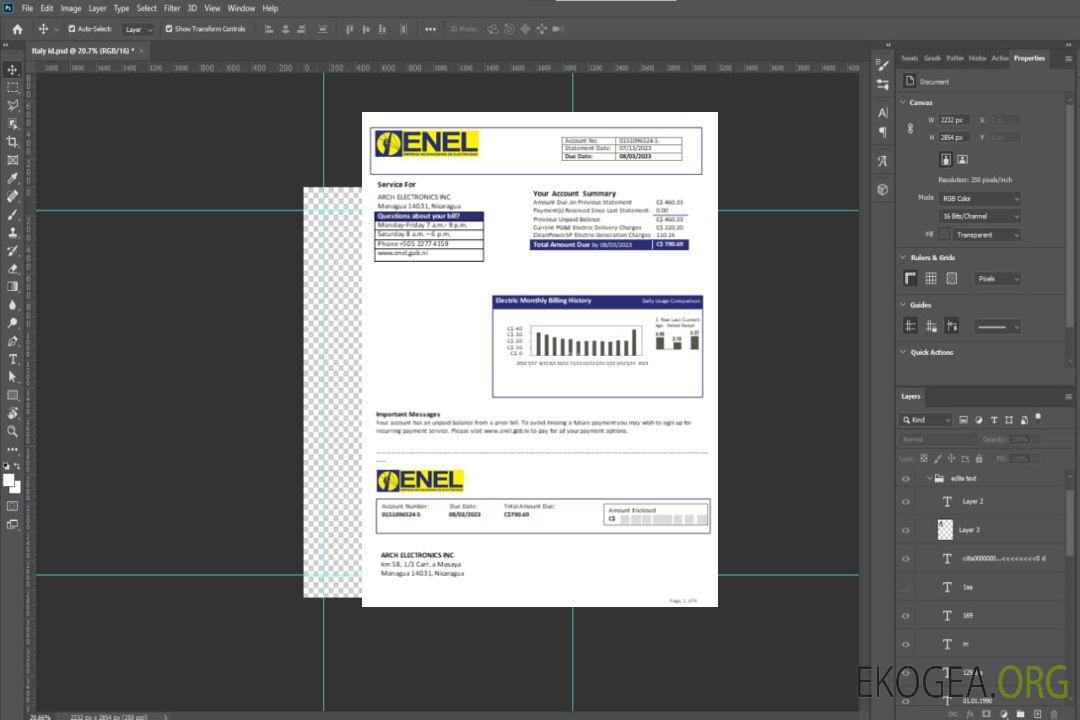
Task: Open the Filter menu
Action: coord(172,8)
